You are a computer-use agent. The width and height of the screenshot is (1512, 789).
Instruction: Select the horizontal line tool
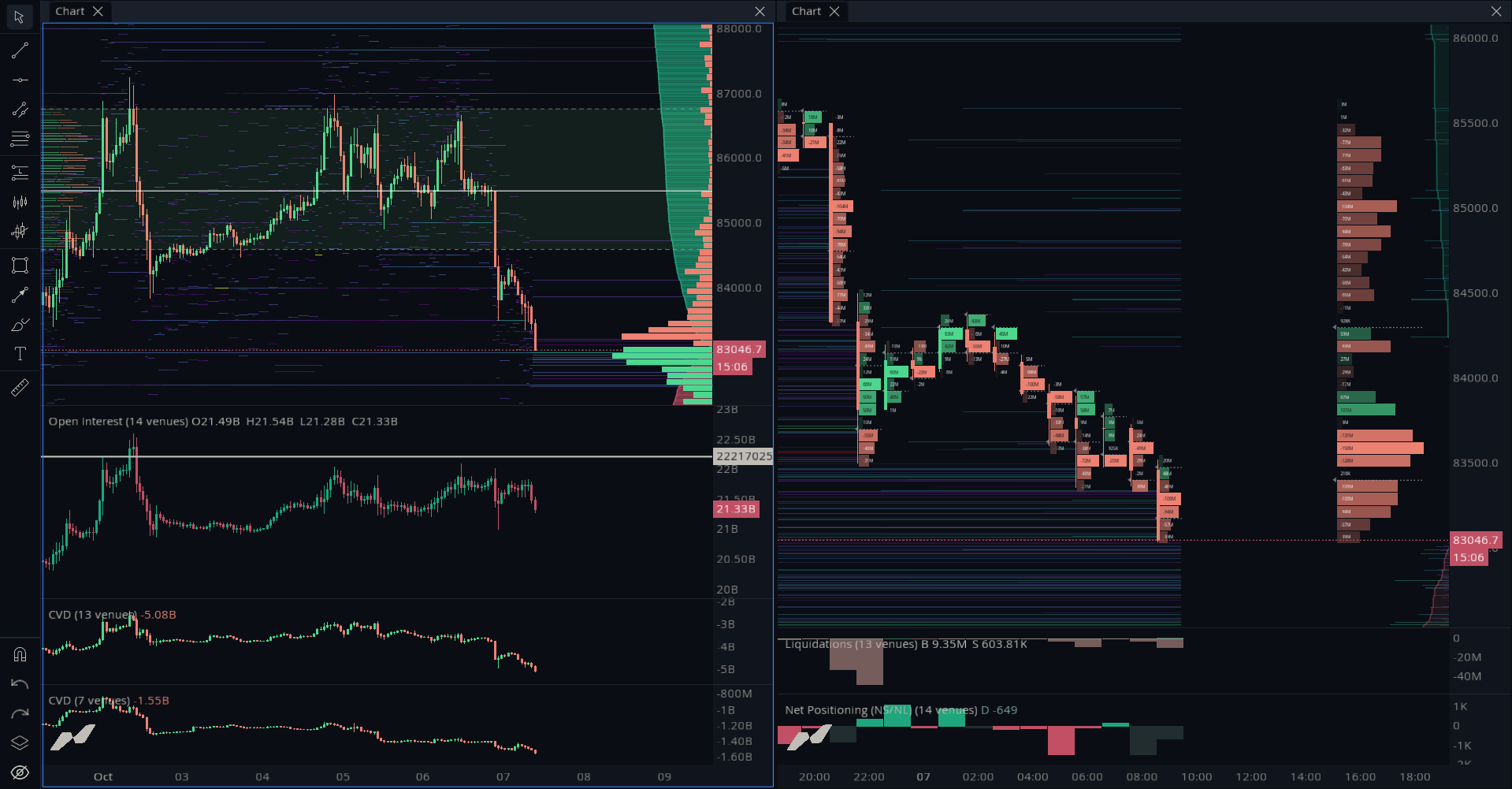click(x=20, y=80)
